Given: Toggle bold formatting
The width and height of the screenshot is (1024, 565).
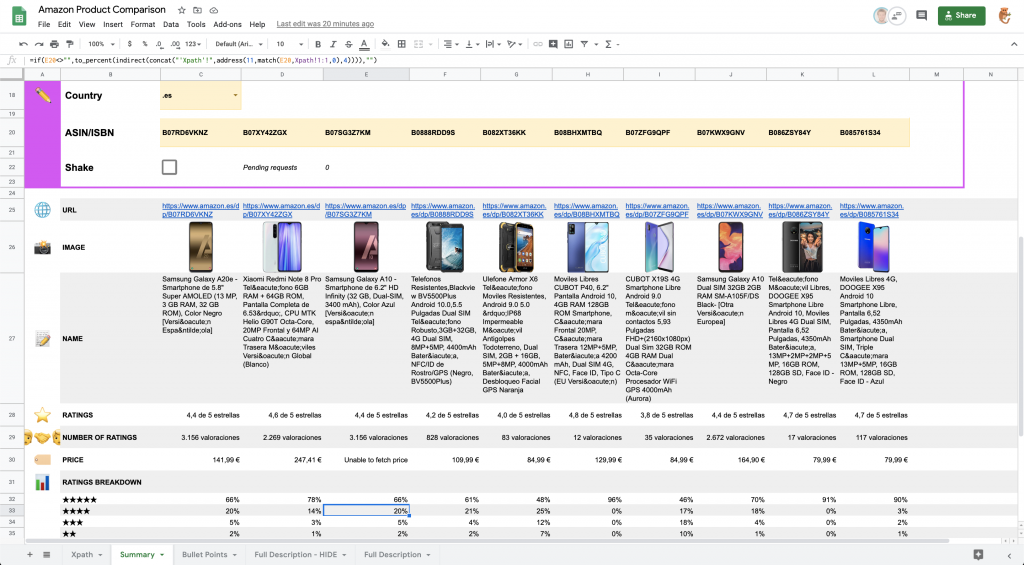Looking at the screenshot, I should [318, 44].
